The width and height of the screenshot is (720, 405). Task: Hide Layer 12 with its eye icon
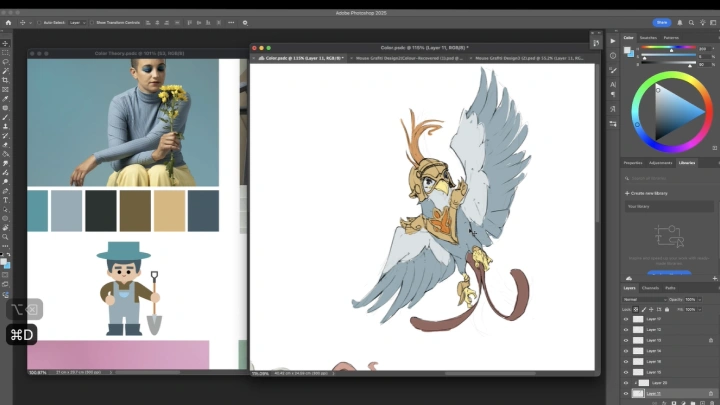coord(626,330)
